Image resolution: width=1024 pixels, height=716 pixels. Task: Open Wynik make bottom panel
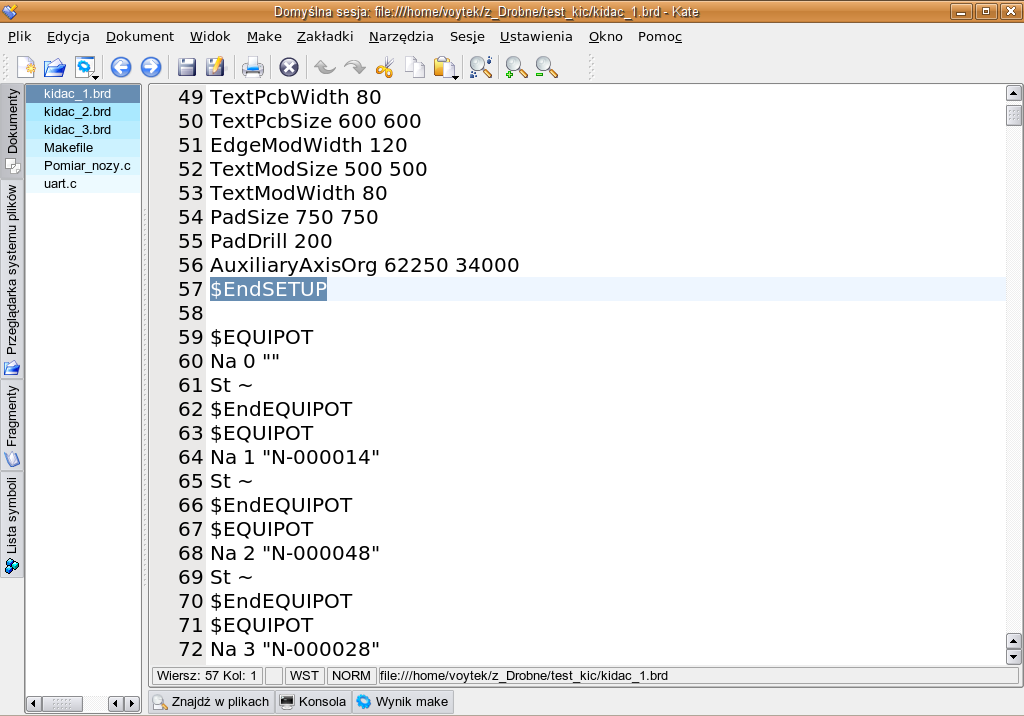click(x=403, y=702)
